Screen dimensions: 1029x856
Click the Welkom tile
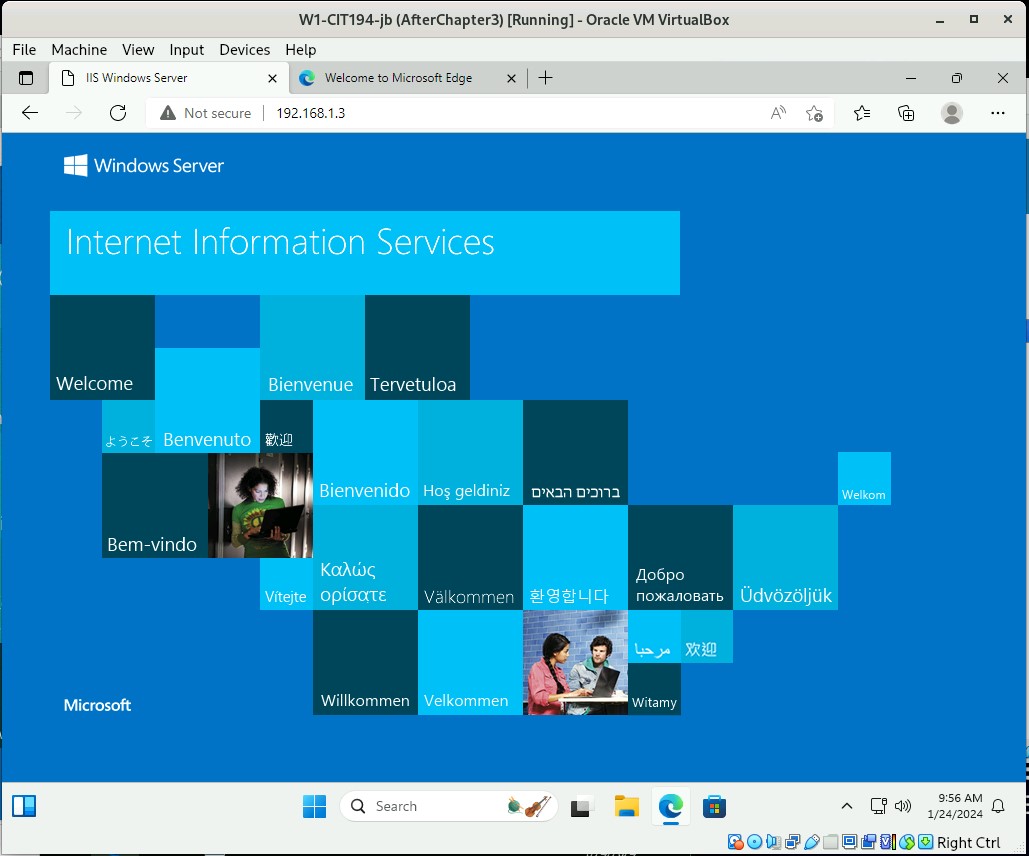point(864,479)
